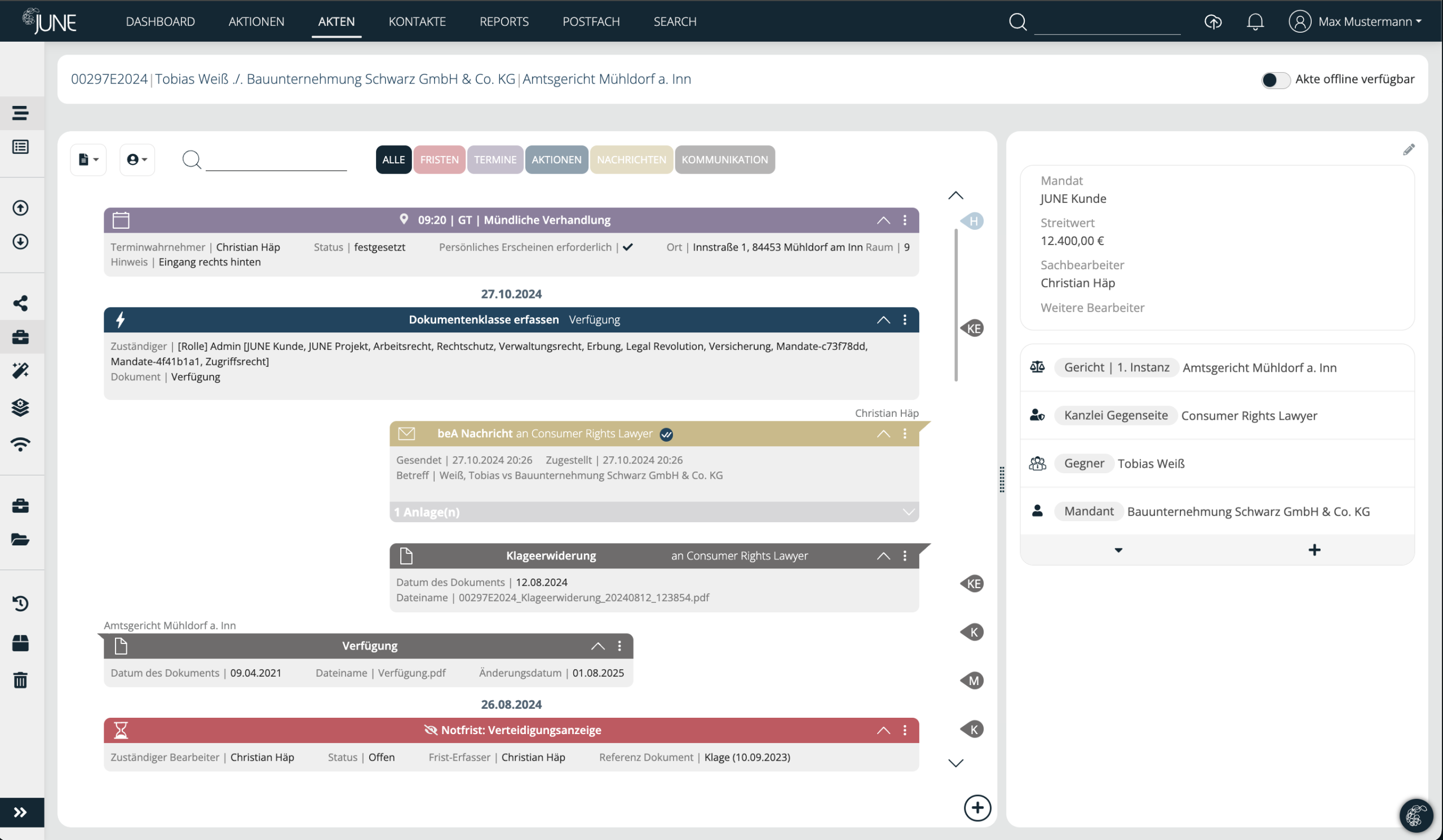Open the trash icon in the sidebar
1443x840 pixels.
(21, 681)
